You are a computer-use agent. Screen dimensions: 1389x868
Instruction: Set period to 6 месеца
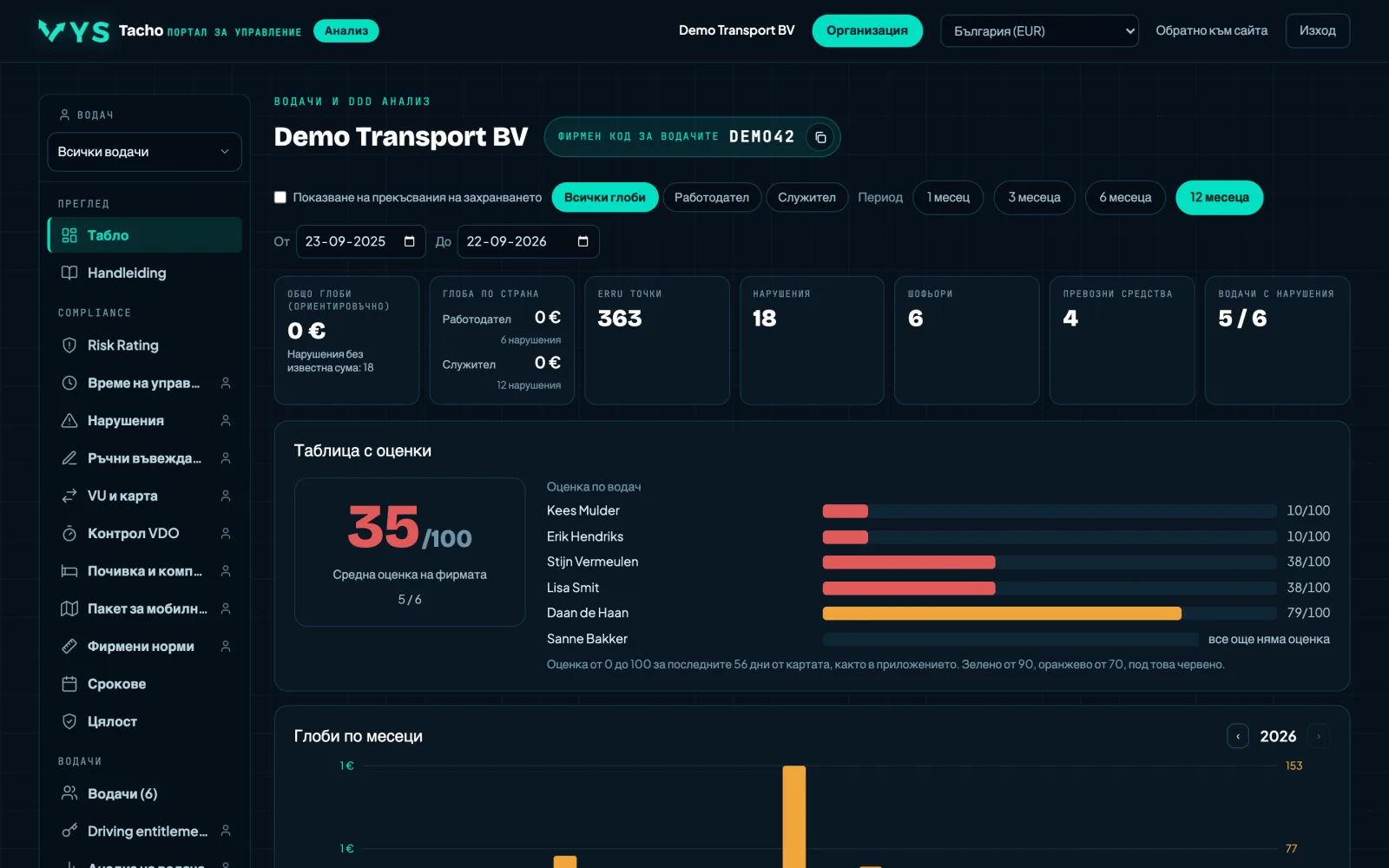click(1125, 197)
